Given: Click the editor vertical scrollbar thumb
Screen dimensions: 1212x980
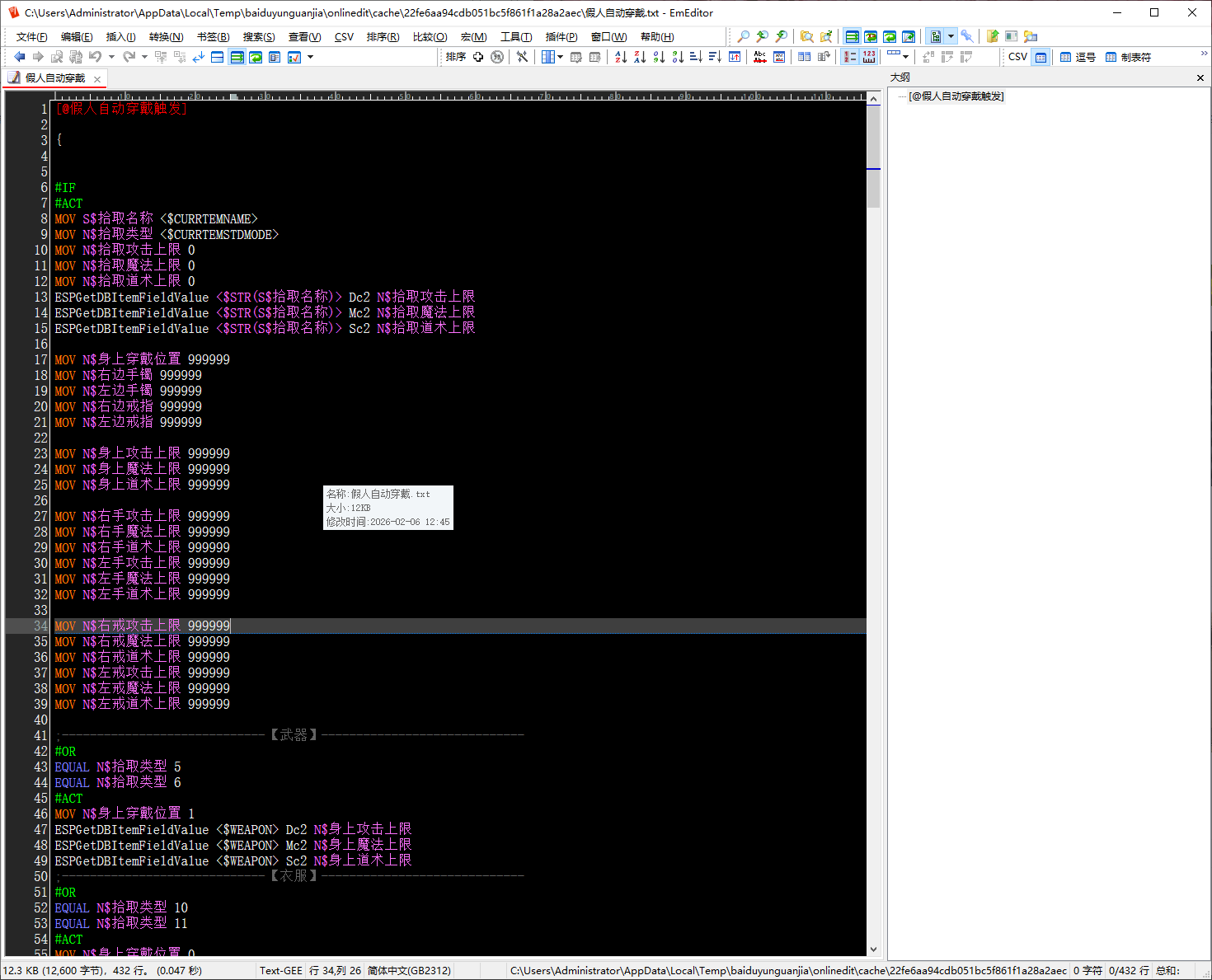Looking at the screenshot, I should [873, 157].
